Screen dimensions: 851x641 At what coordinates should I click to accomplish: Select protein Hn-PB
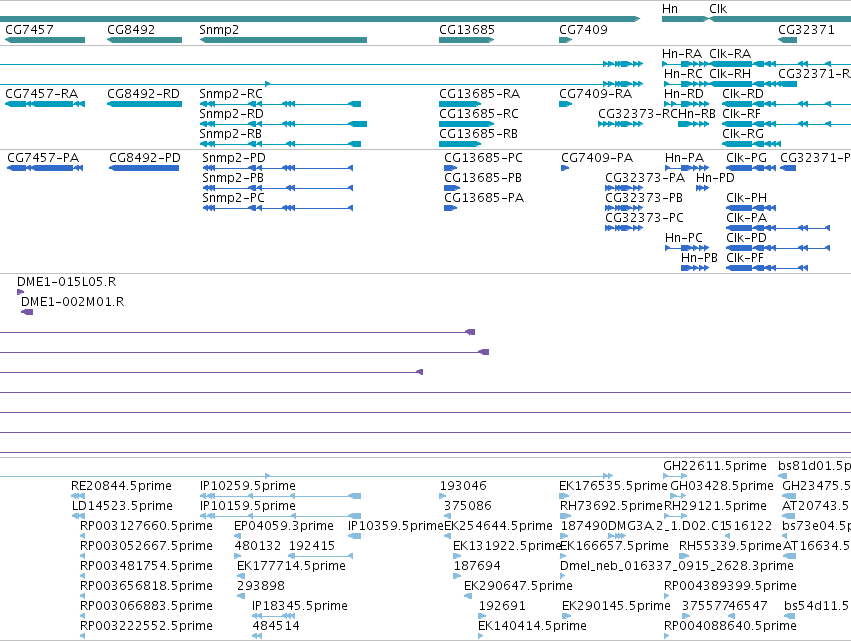click(700, 258)
